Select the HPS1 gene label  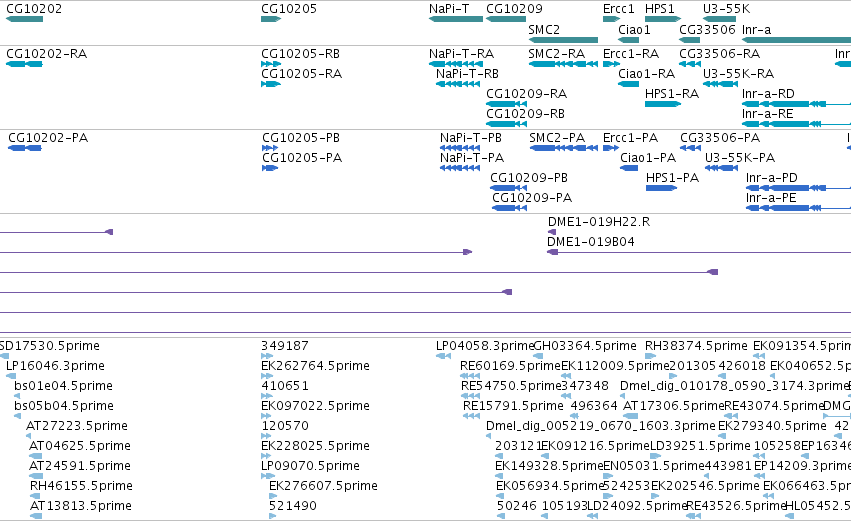[x=659, y=9]
